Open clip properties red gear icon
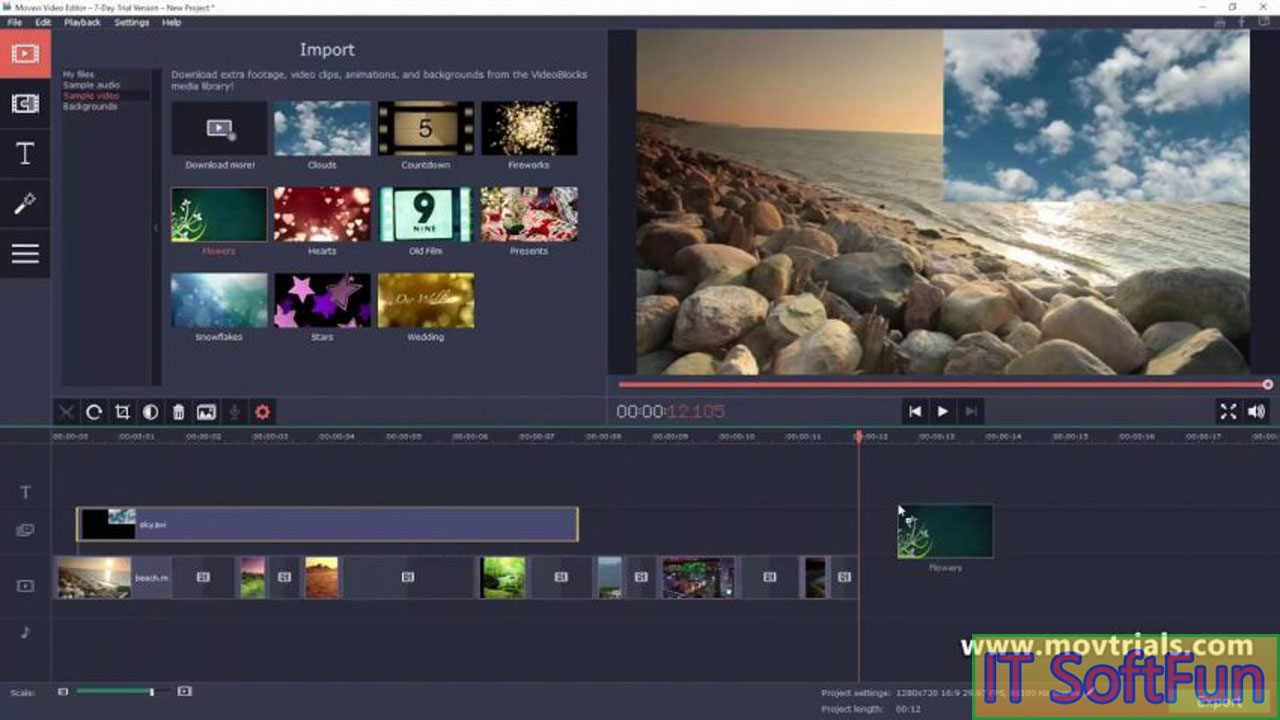Image resolution: width=1280 pixels, height=720 pixels. pos(262,412)
